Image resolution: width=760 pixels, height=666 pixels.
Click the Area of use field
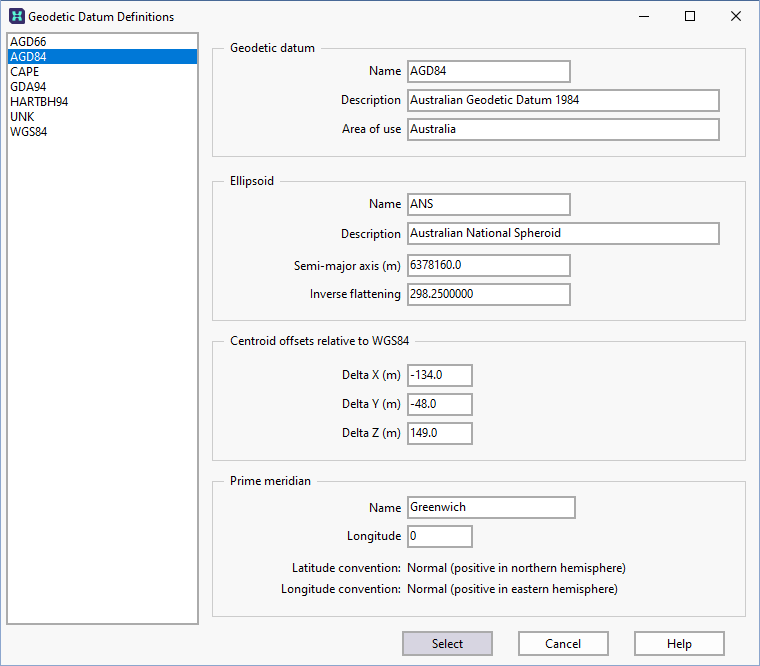(x=563, y=129)
